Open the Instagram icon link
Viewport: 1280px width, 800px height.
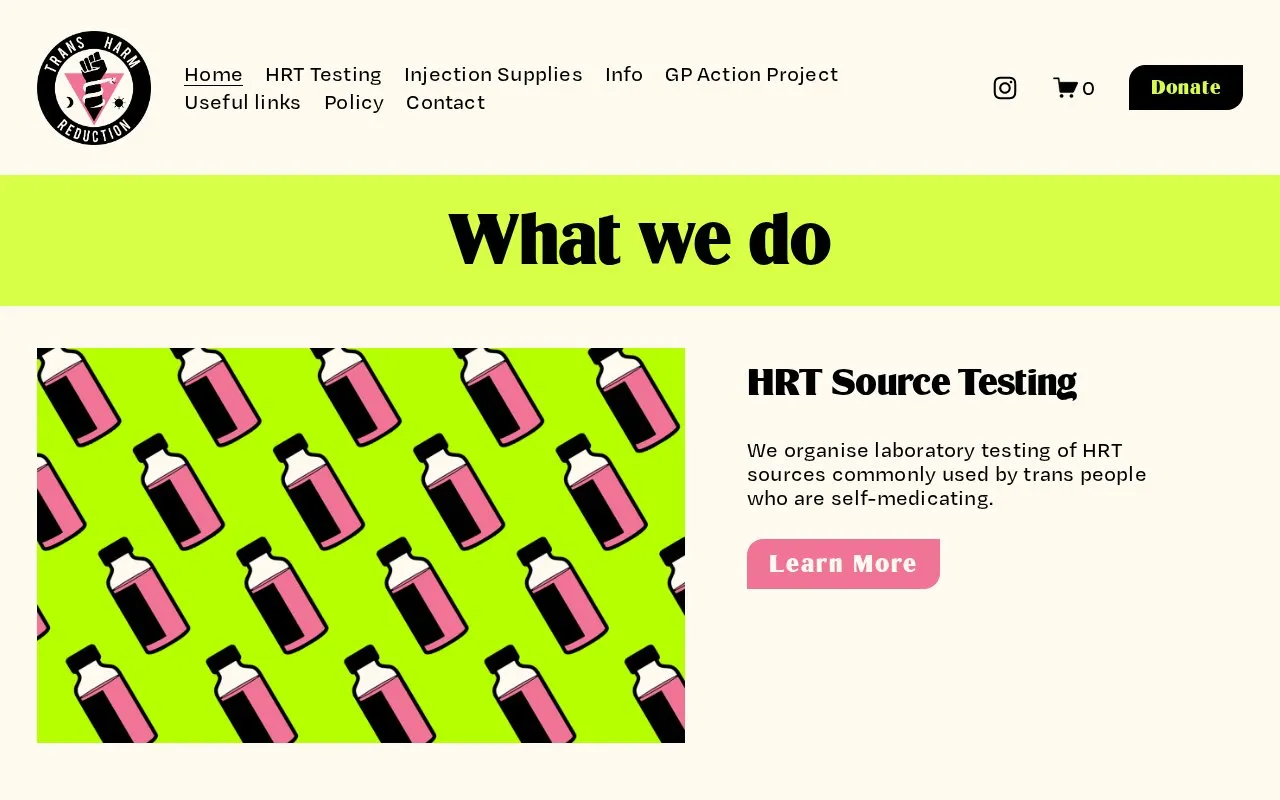tap(1005, 88)
